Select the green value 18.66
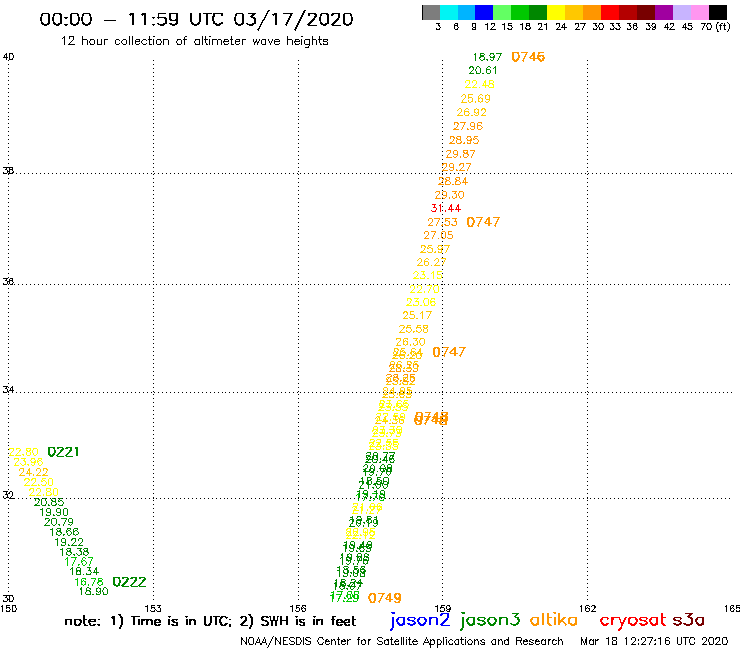The width and height of the screenshot is (740, 650). 64,532
